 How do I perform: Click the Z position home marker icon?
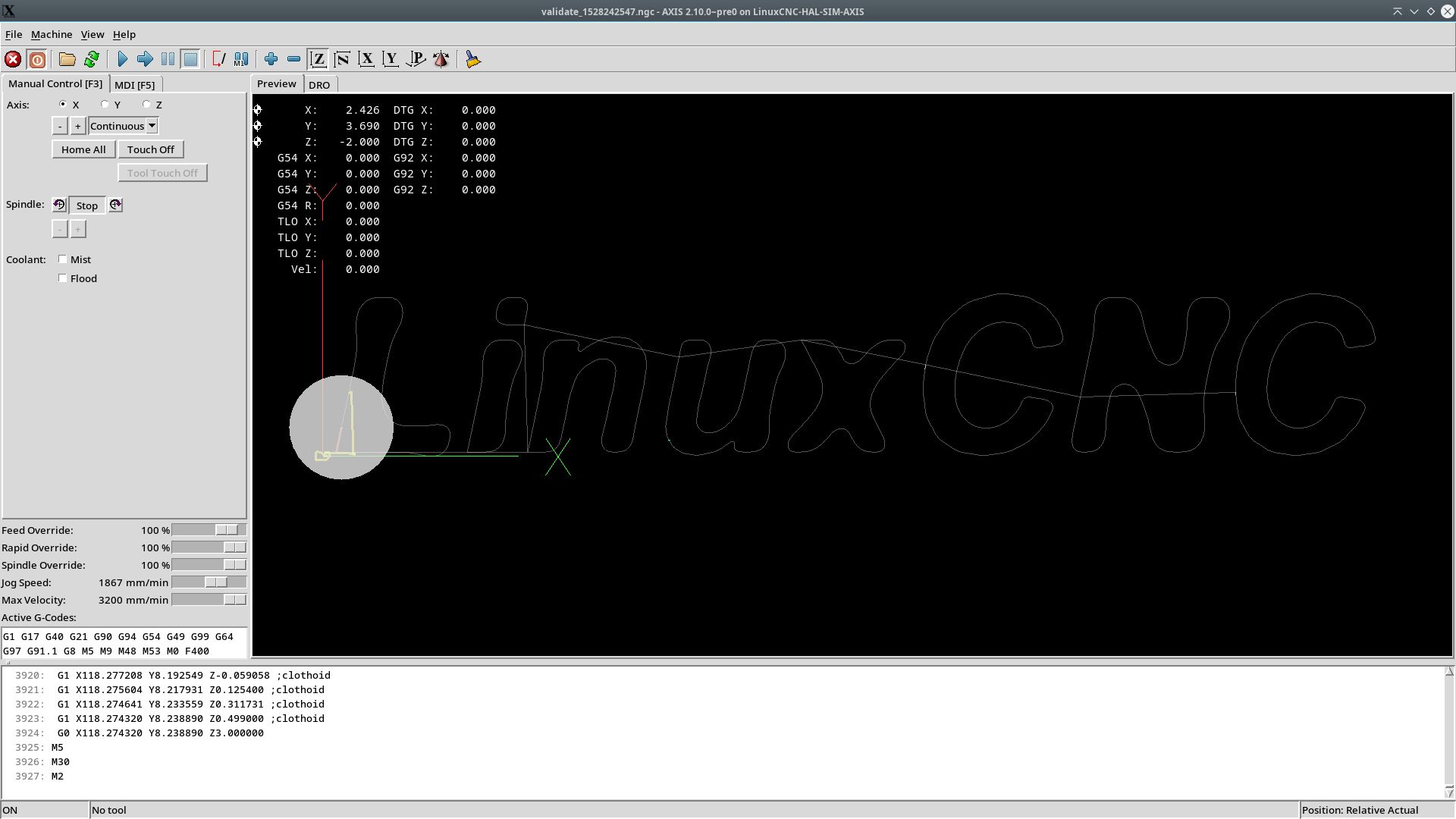tap(258, 142)
